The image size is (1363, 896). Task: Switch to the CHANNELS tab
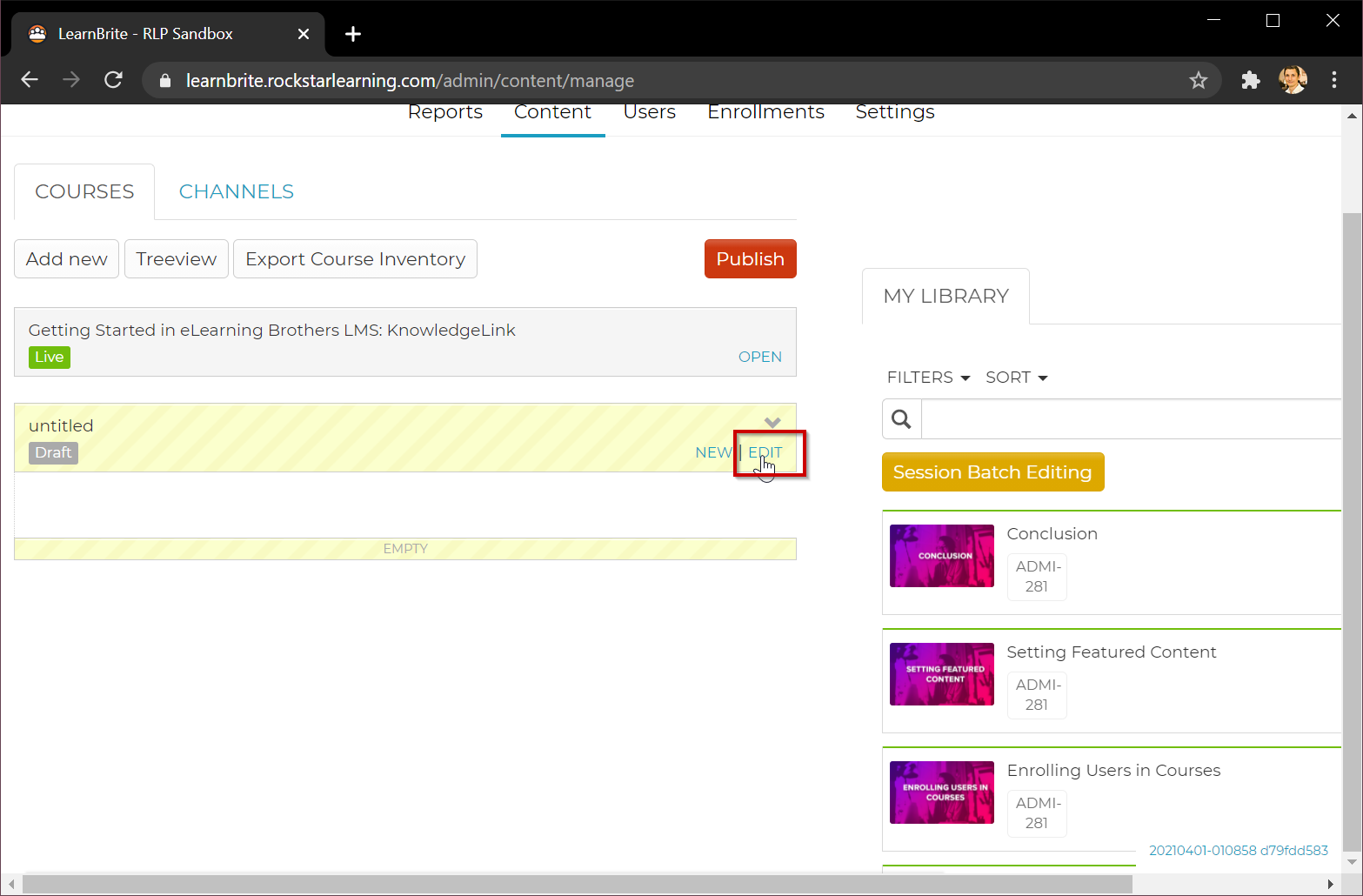click(x=237, y=191)
